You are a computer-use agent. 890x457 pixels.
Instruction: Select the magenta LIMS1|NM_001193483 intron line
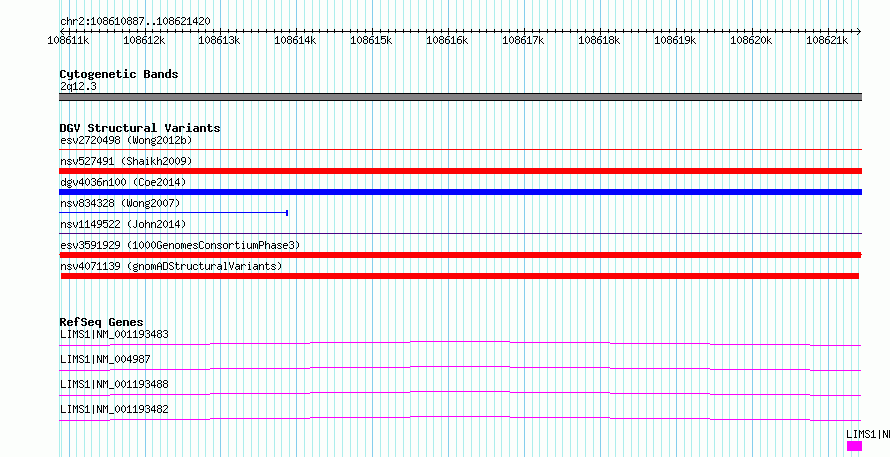(460, 343)
